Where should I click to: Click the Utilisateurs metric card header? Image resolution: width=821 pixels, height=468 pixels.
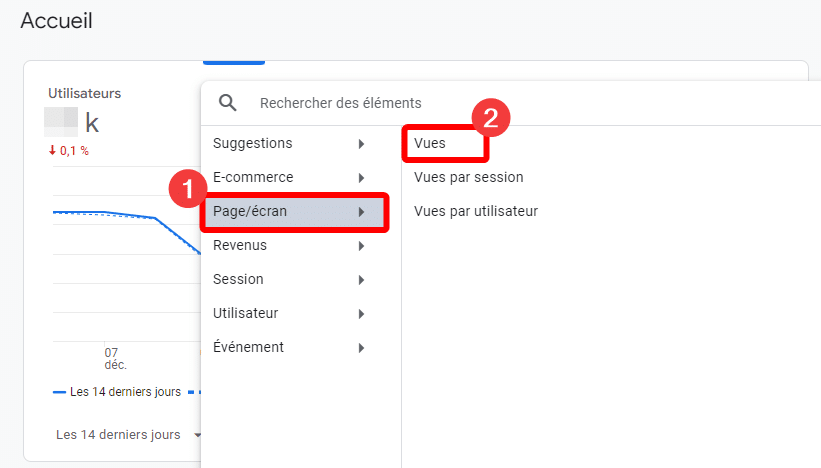pyautogui.click(x=84, y=94)
